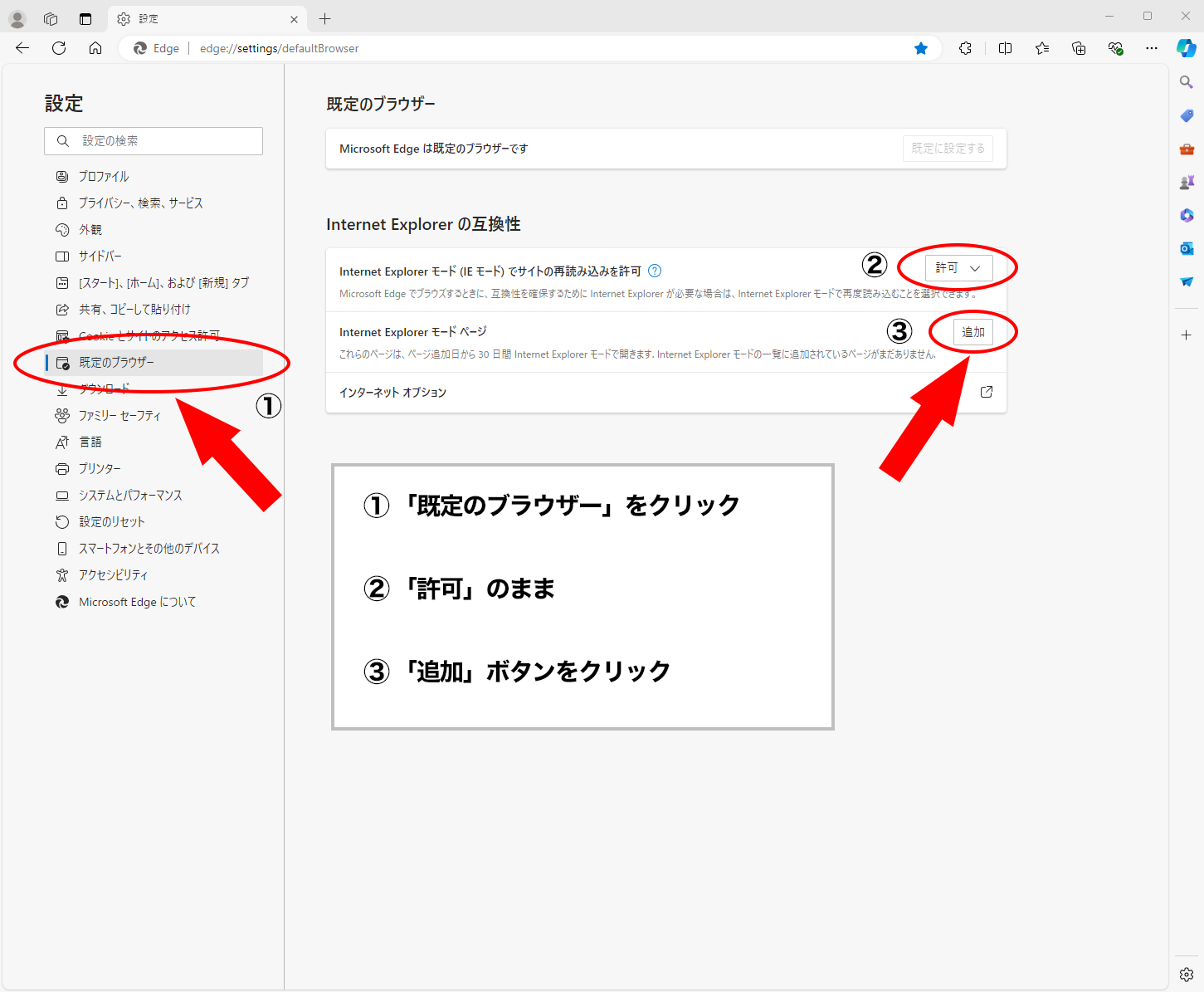Expand the 許可 dropdown for IE mode
1204x992 pixels.
tap(958, 268)
